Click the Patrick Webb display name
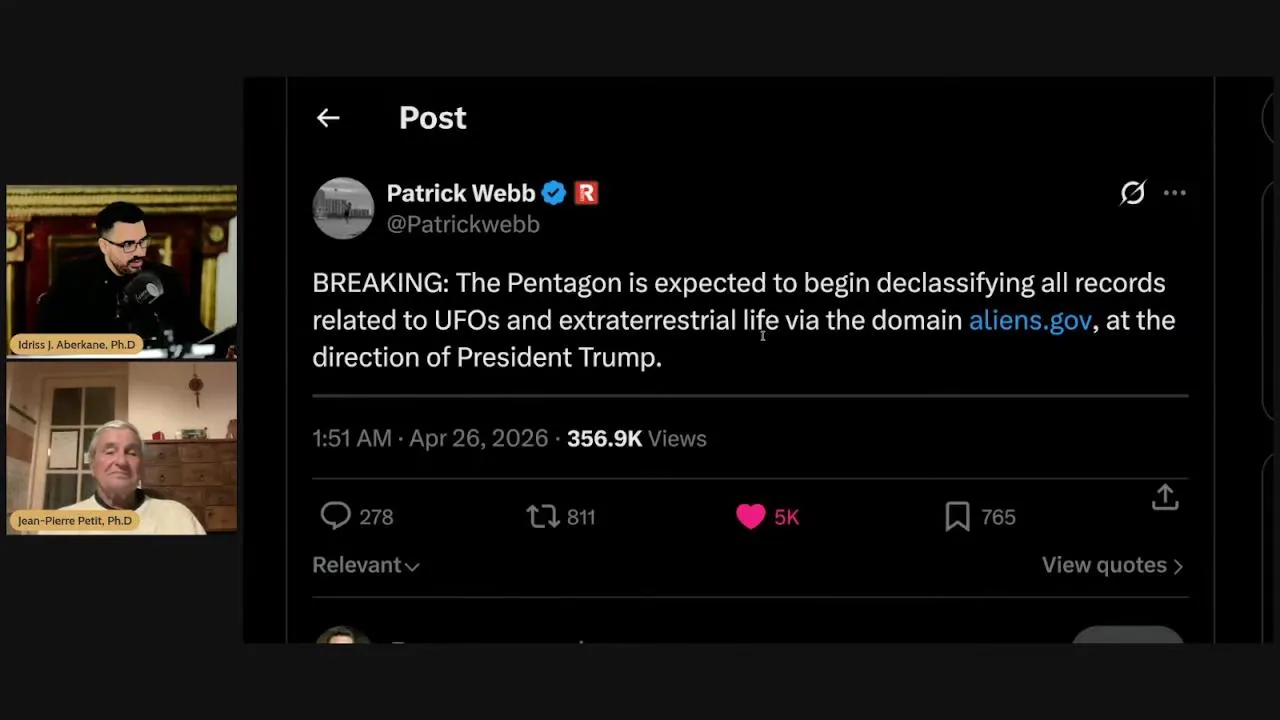Image resolution: width=1280 pixels, height=720 pixels. pyautogui.click(x=460, y=193)
